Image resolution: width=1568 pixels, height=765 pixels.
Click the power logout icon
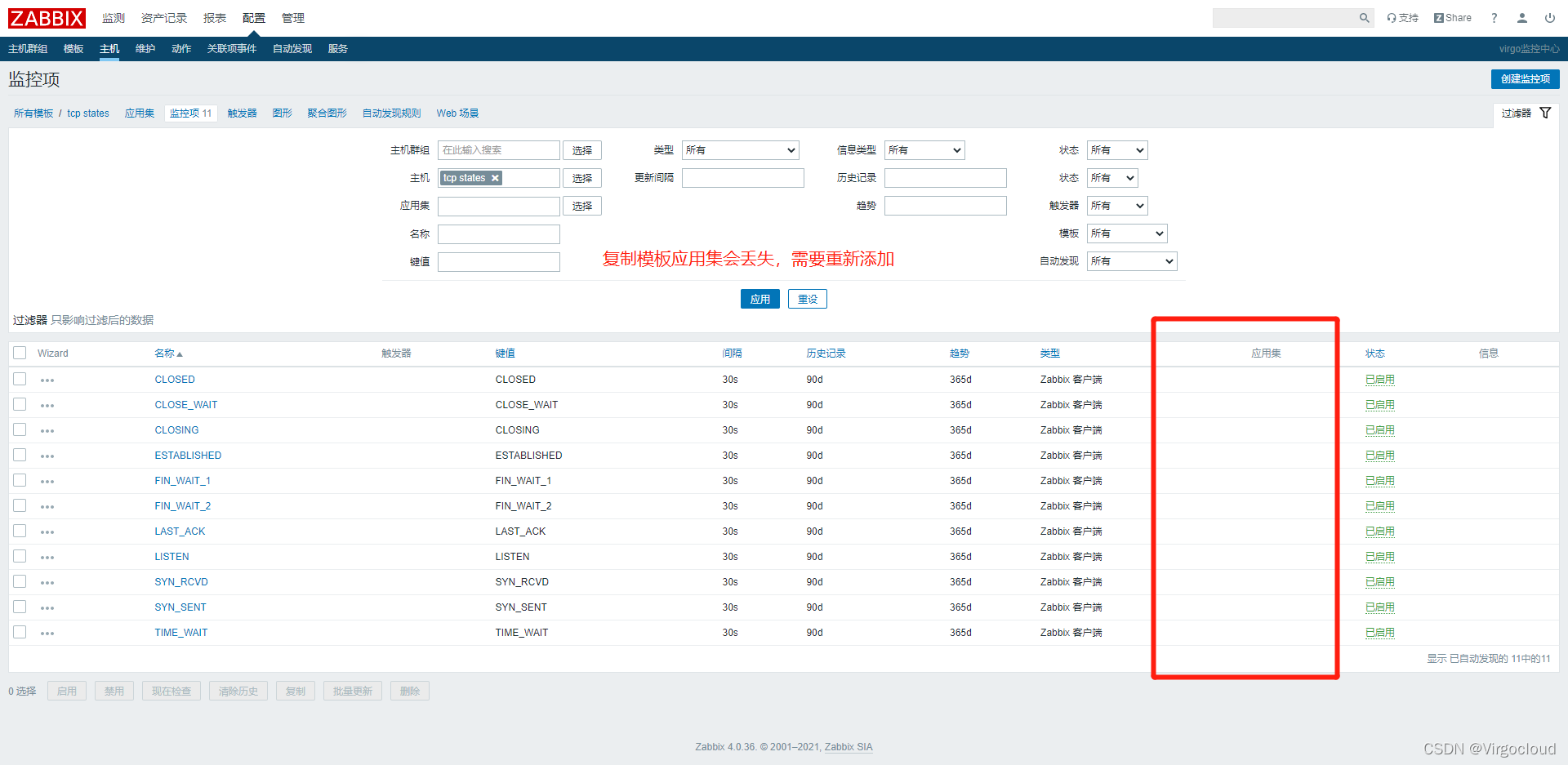[1550, 18]
